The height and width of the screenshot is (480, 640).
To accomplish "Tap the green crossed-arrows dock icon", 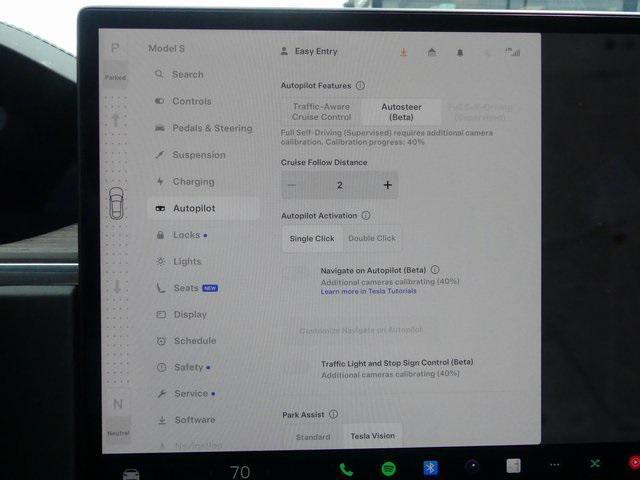I will tap(595, 463).
